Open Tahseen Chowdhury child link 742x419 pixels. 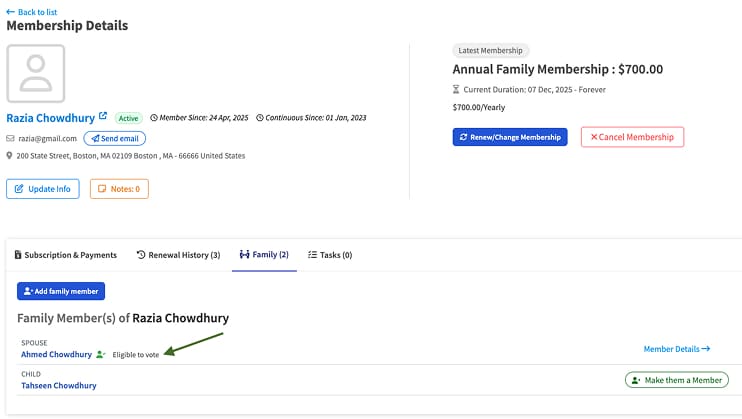tap(59, 386)
